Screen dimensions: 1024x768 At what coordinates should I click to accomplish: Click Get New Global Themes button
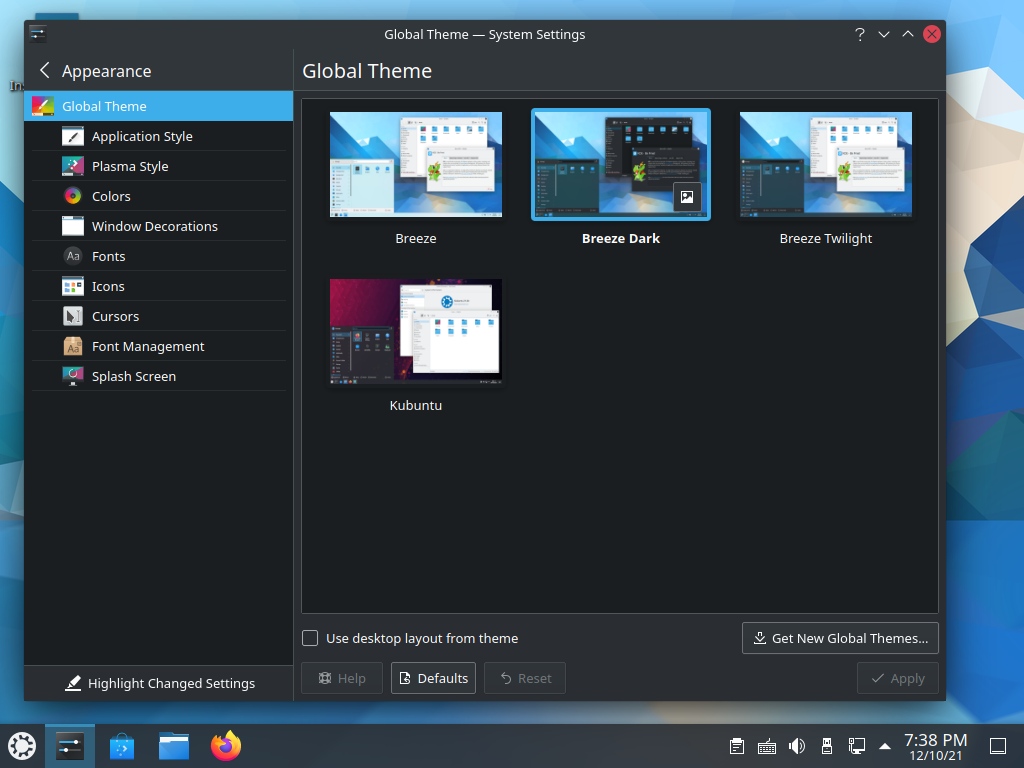840,638
